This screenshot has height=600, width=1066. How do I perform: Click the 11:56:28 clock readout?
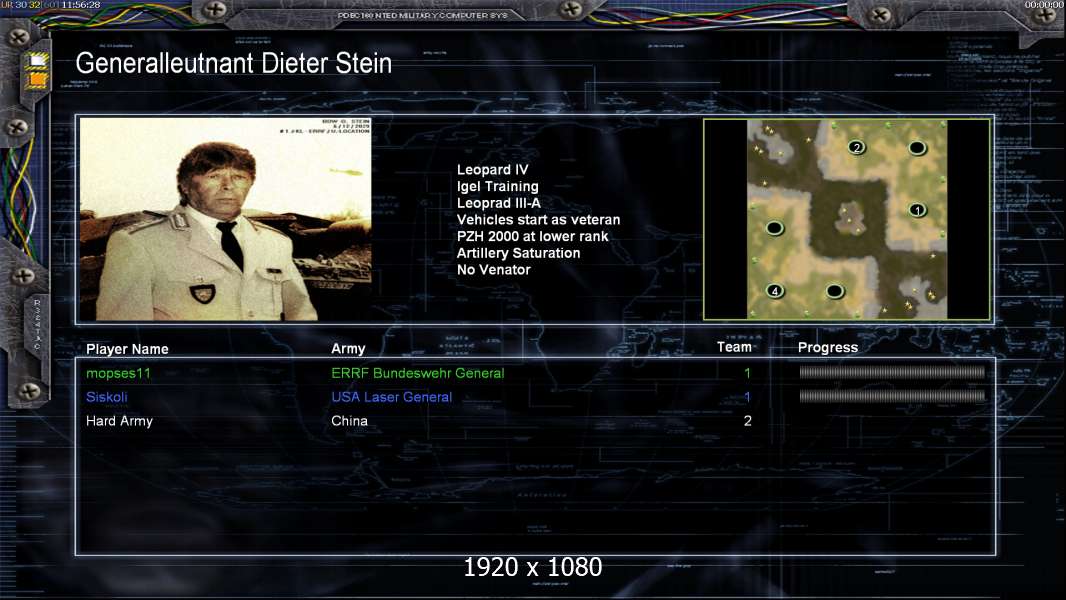[81, 5]
